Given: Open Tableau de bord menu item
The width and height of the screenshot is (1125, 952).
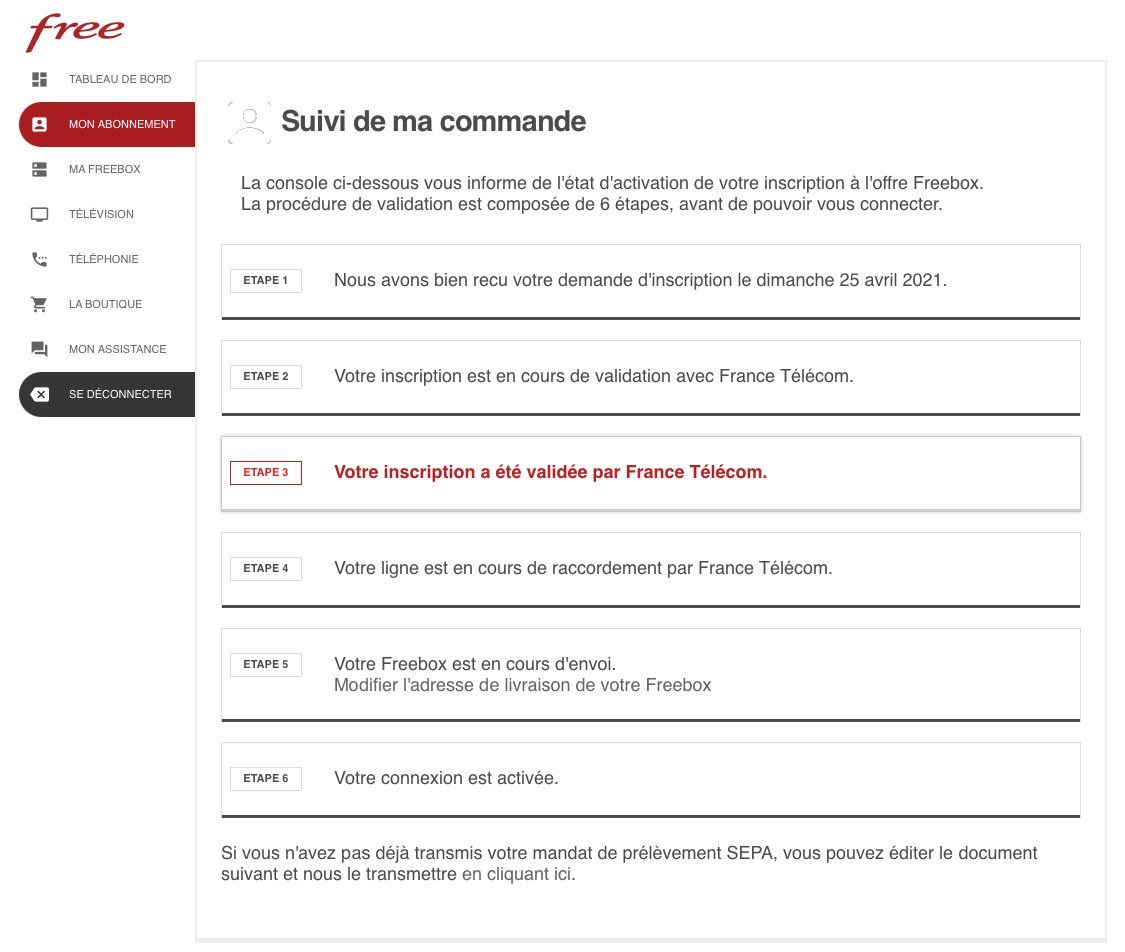Looking at the screenshot, I should (119, 79).
